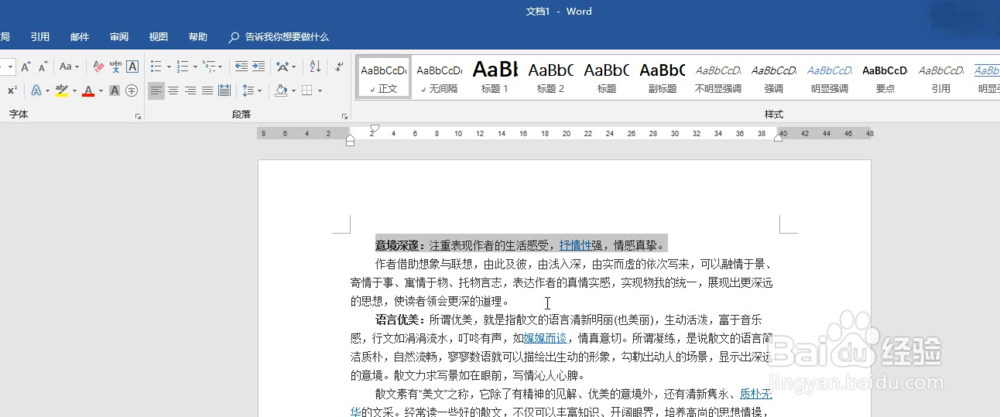Apply bulleted list formatting
This screenshot has height=417, width=1000.
pos(156,66)
